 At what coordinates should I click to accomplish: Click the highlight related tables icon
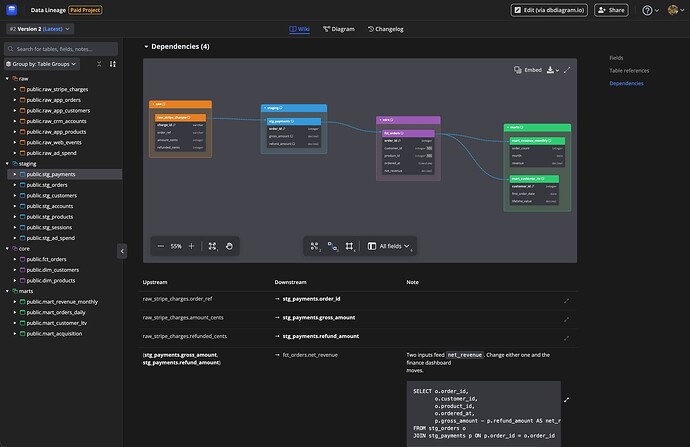(x=333, y=246)
